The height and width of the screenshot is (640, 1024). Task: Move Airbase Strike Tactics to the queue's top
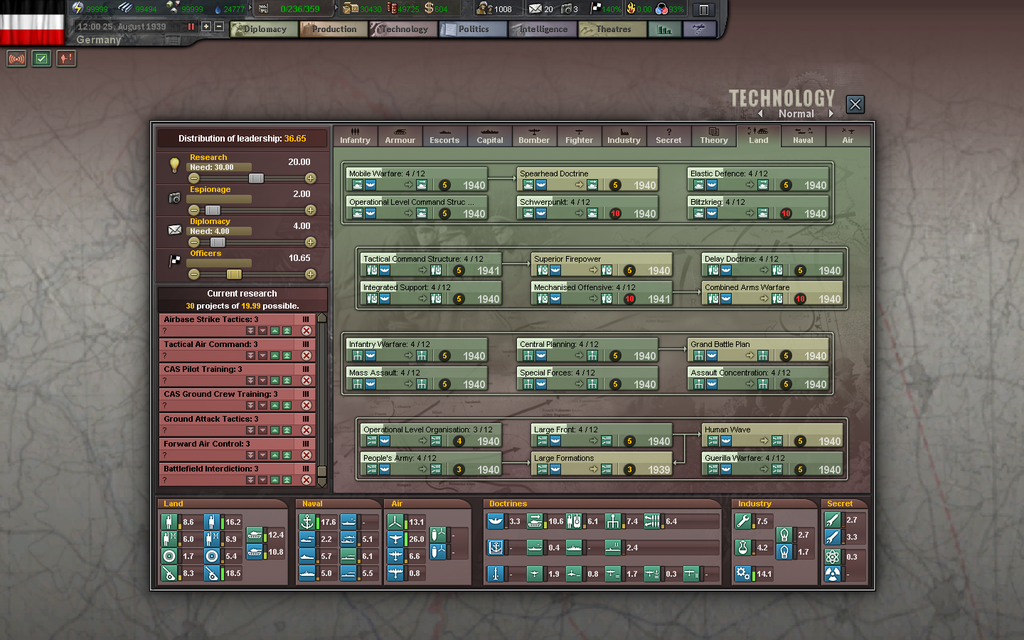tap(287, 331)
